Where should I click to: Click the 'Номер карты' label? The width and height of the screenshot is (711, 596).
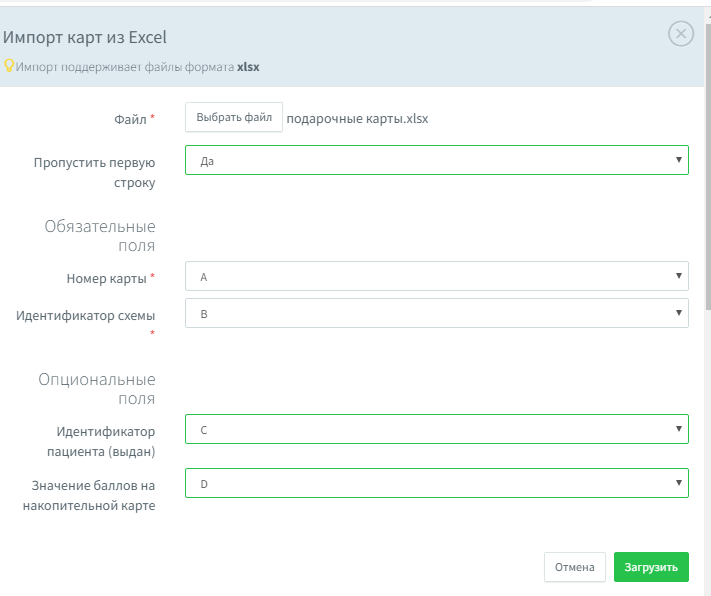pos(107,278)
